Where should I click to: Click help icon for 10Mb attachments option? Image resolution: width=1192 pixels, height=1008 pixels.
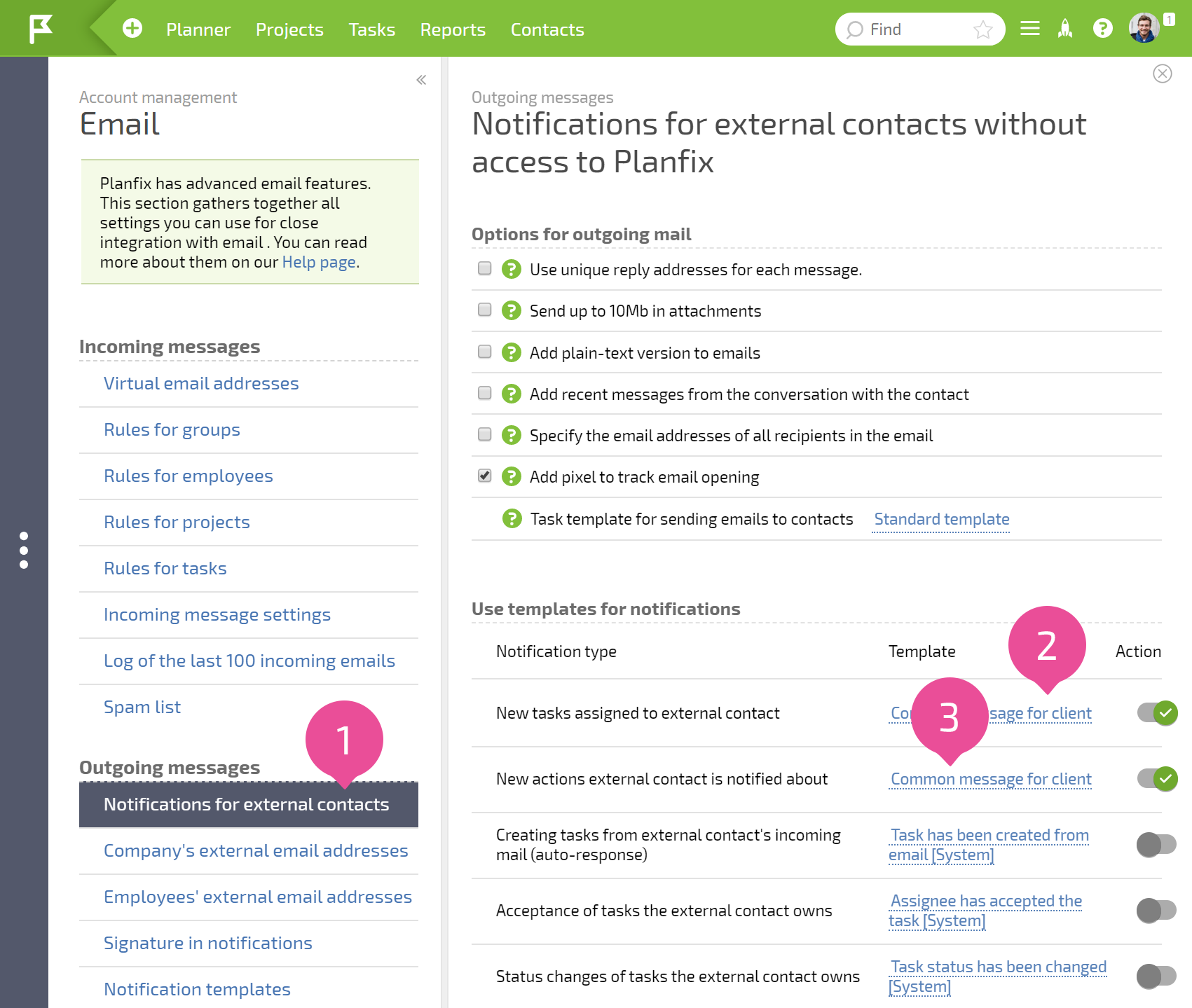coord(512,310)
